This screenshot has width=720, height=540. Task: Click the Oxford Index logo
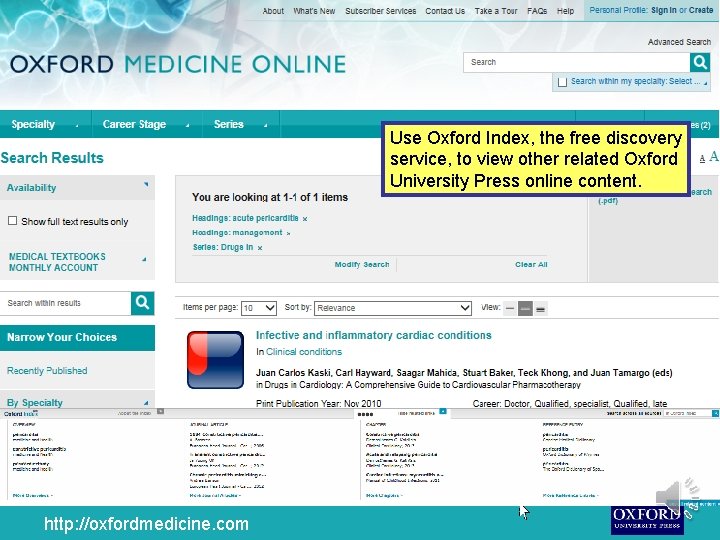(x=21, y=414)
